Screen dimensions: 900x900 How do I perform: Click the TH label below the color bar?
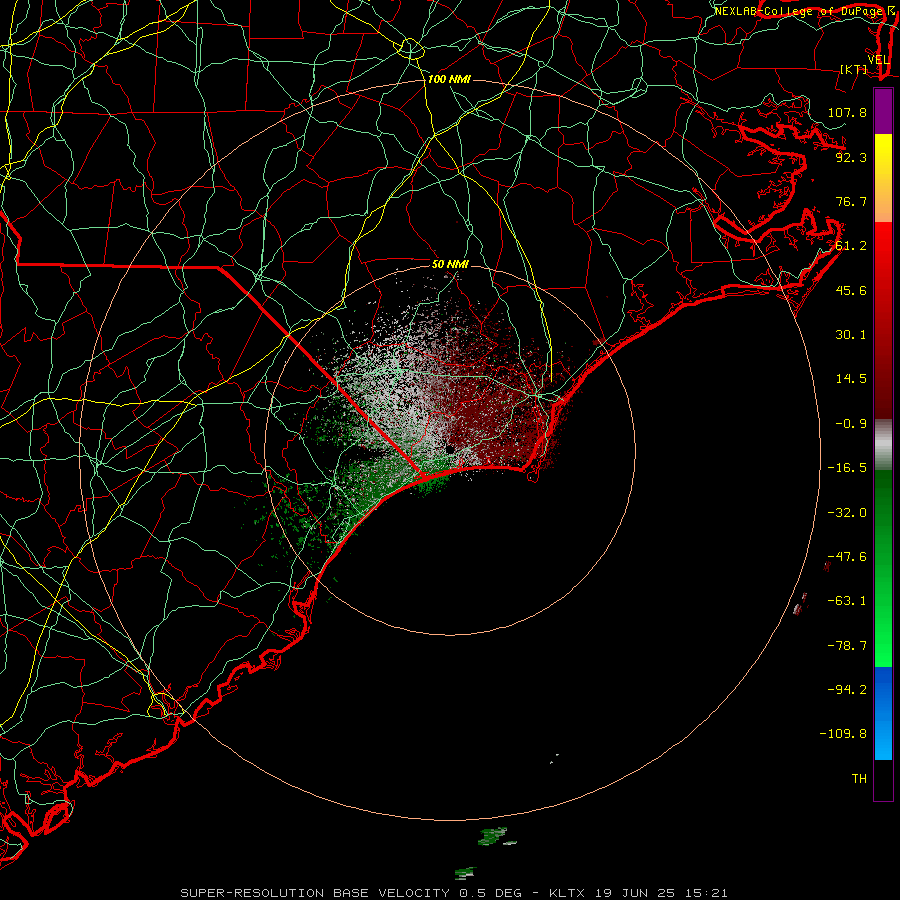pyautogui.click(x=859, y=778)
